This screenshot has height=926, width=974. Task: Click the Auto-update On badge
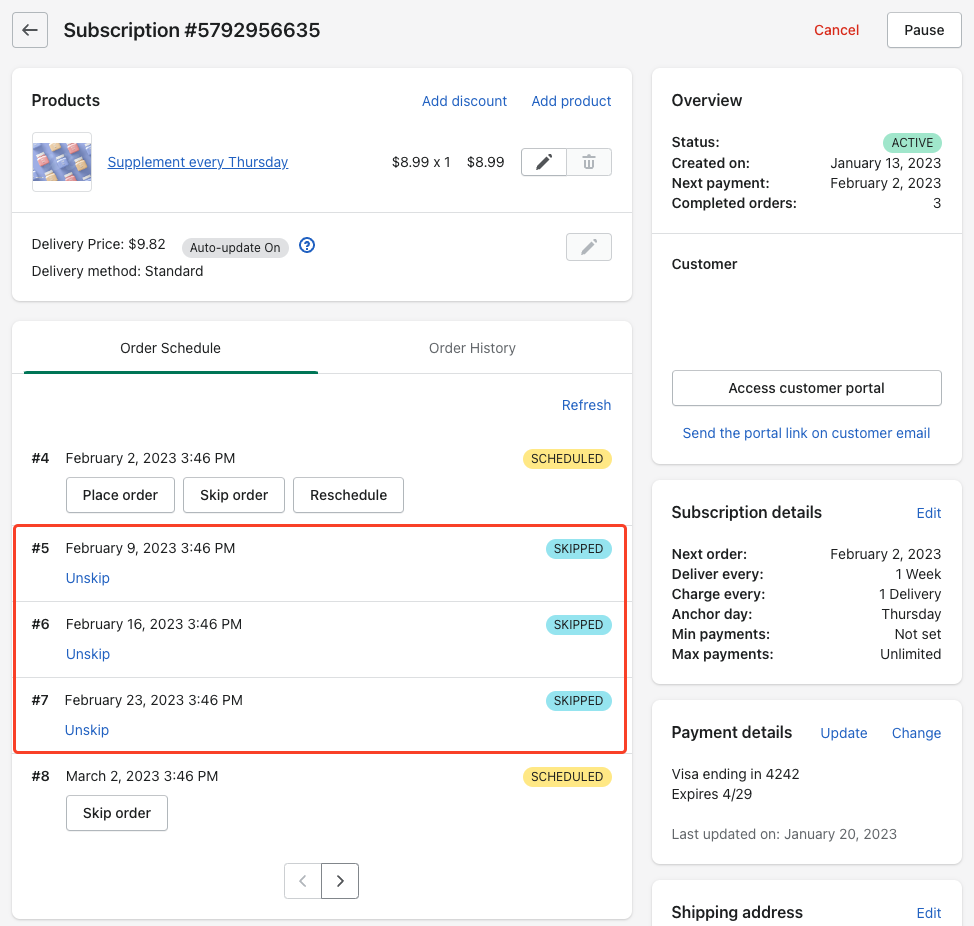point(235,248)
